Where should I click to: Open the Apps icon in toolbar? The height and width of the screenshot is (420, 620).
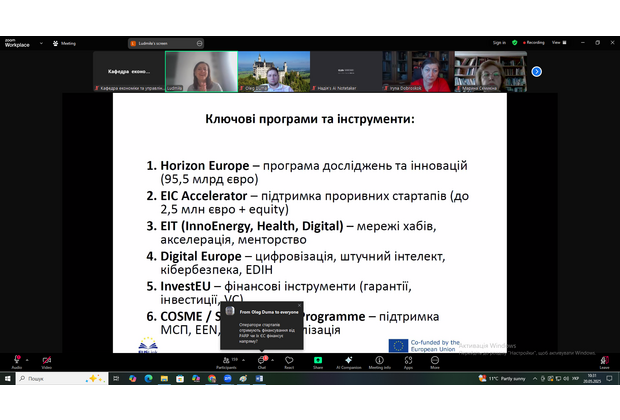[408, 361]
